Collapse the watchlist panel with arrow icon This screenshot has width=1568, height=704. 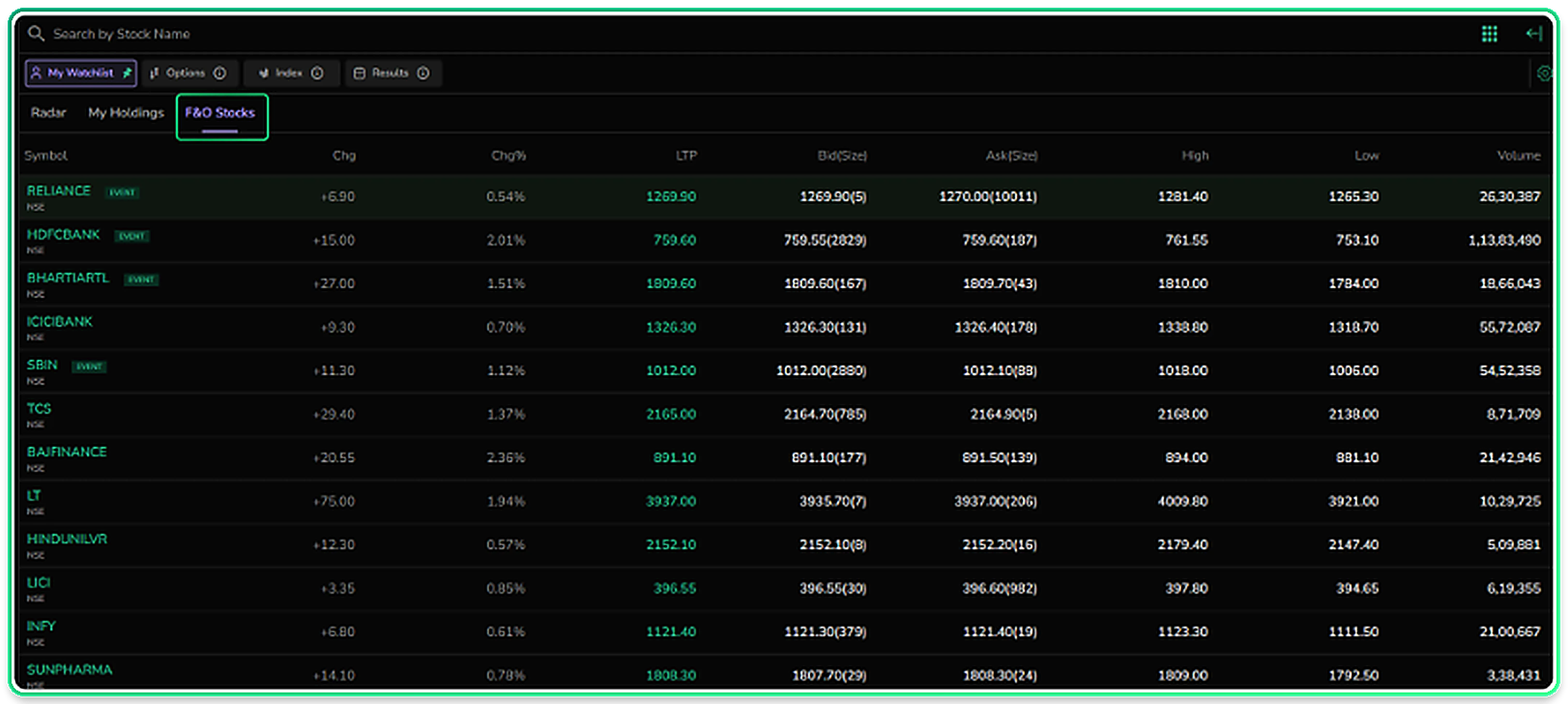1533,33
